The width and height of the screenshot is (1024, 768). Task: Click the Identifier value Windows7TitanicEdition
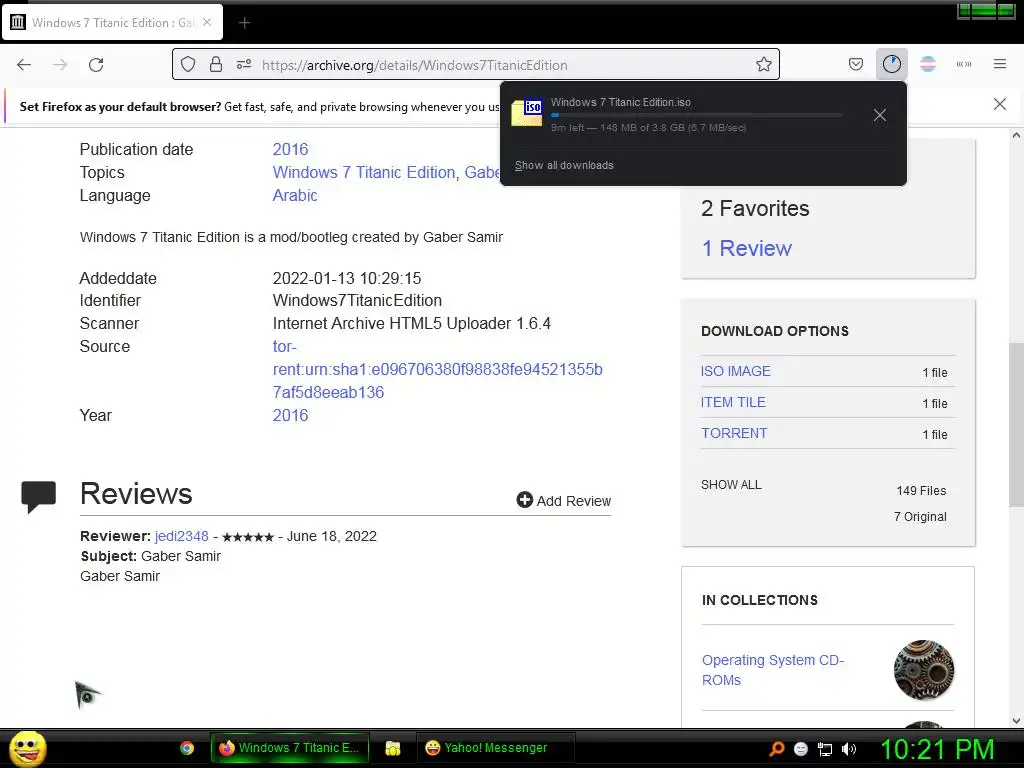tap(357, 300)
